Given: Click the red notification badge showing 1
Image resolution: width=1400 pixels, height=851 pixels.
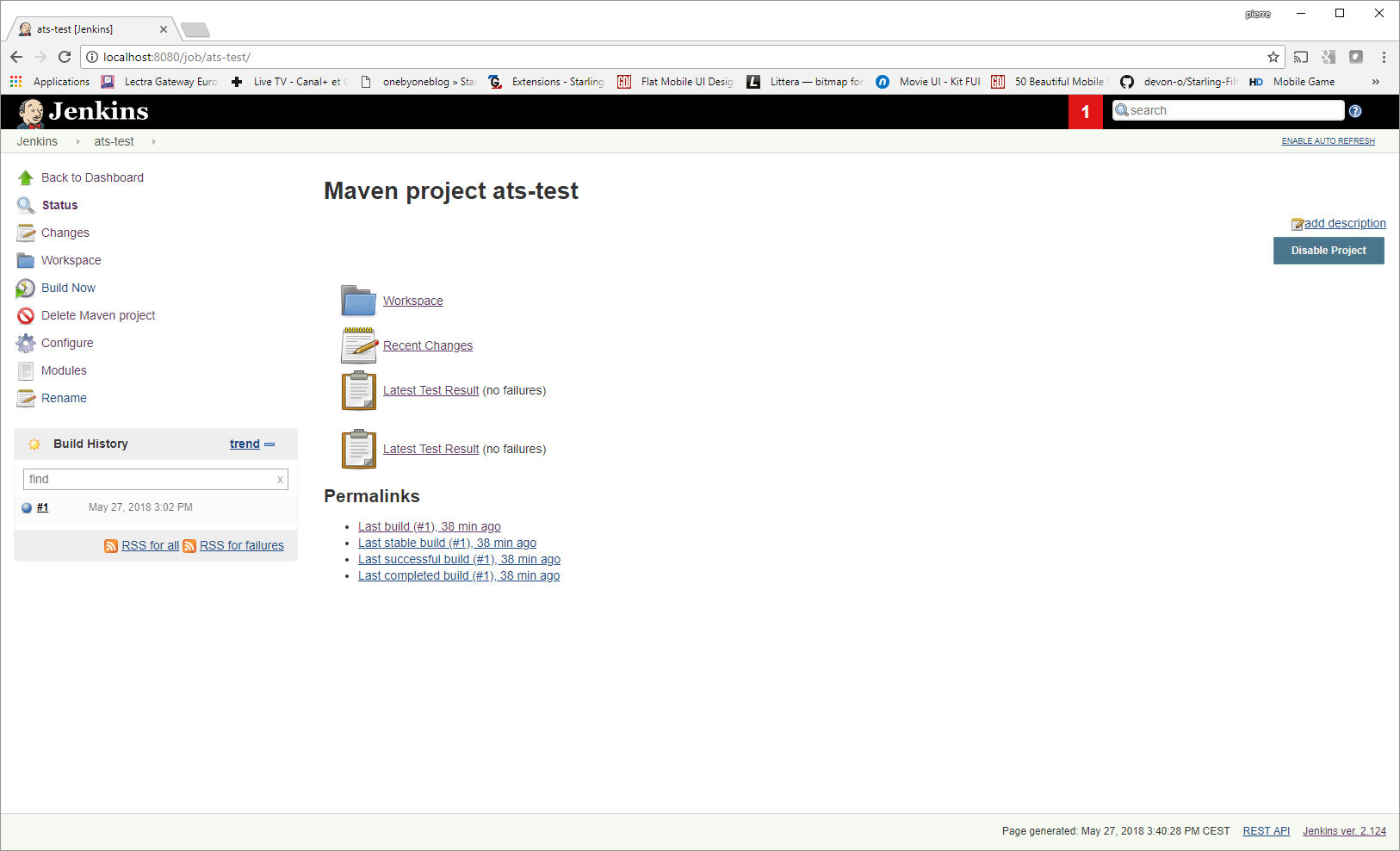Looking at the screenshot, I should coord(1086,111).
